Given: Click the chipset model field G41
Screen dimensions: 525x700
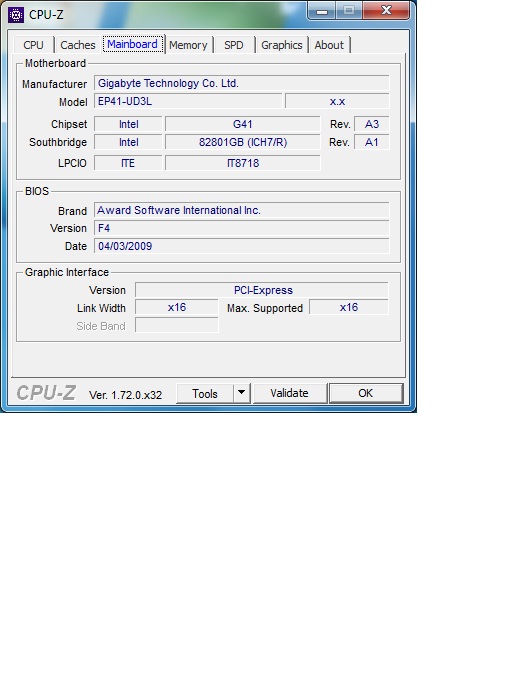Looking at the screenshot, I should pyautogui.click(x=243, y=124).
